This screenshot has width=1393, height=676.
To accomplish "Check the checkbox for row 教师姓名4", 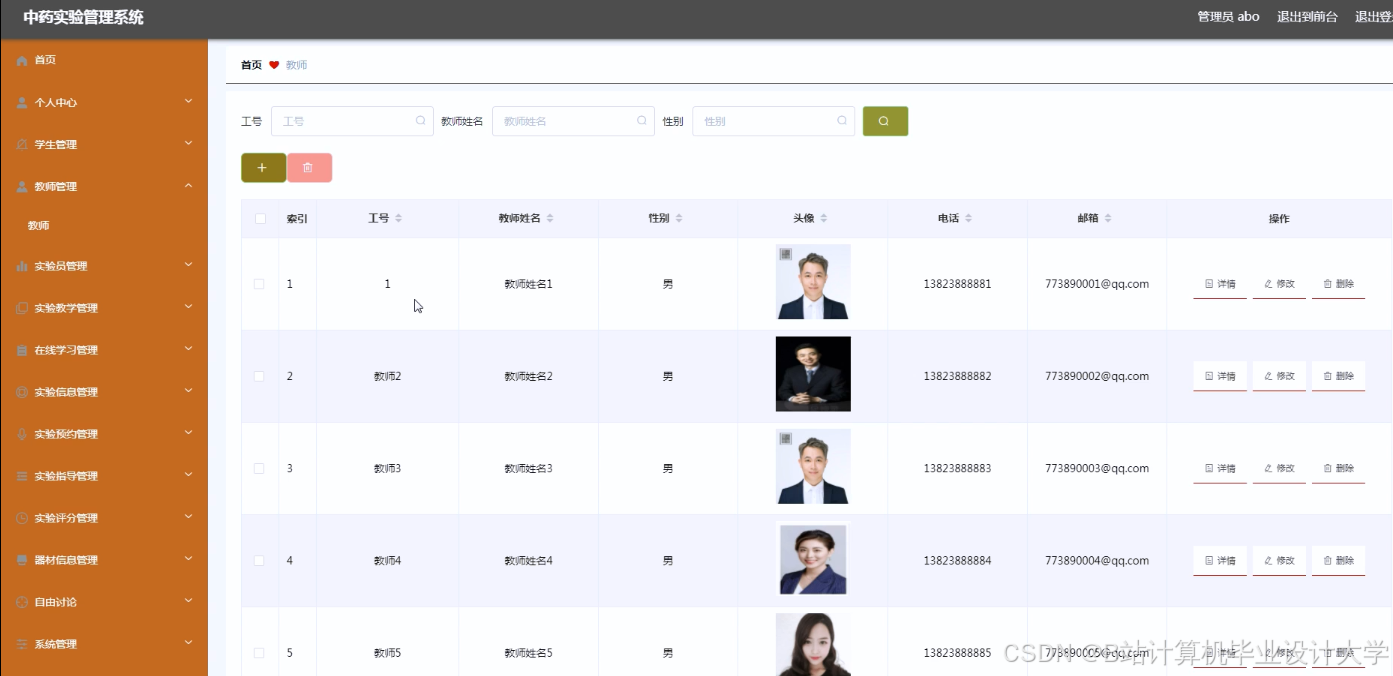I will (x=259, y=561).
